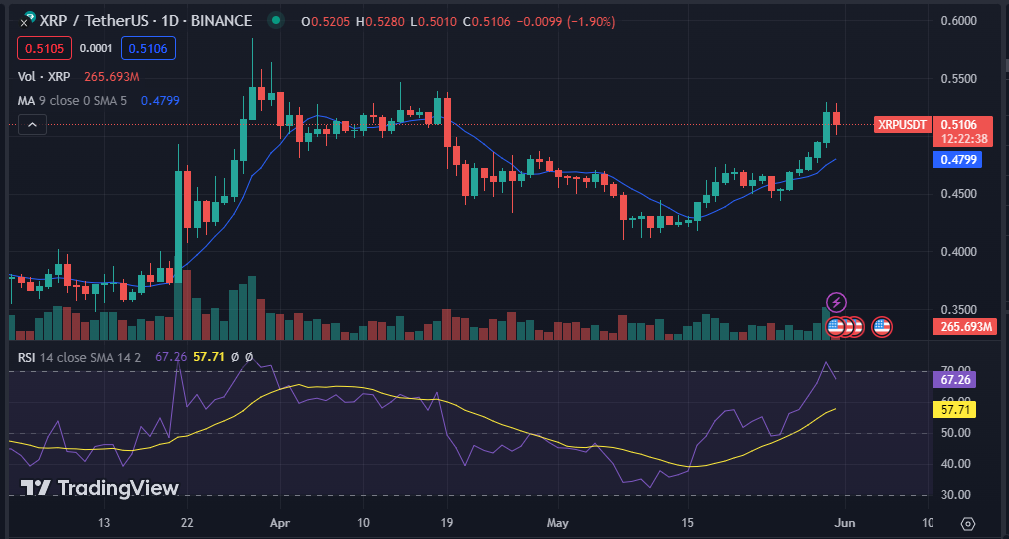Click the Jun label on time axis
Viewport: 1009px width, 539px height.
tap(845, 523)
